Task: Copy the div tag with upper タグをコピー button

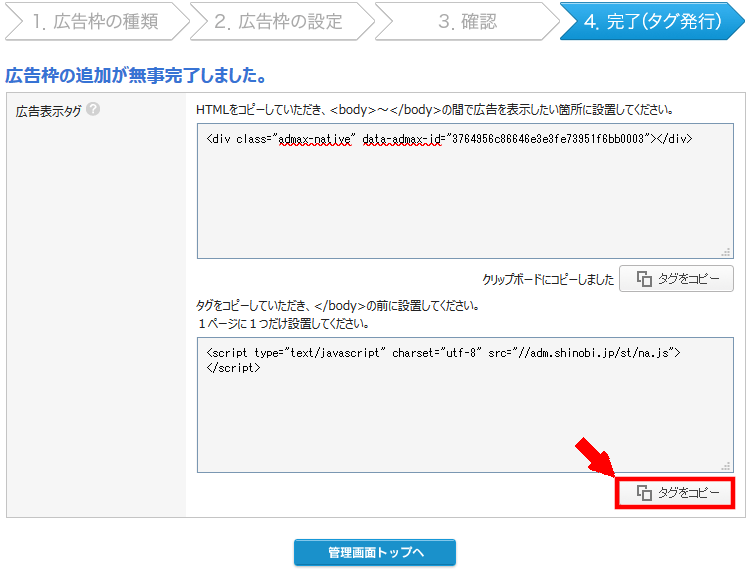Action: point(676,279)
